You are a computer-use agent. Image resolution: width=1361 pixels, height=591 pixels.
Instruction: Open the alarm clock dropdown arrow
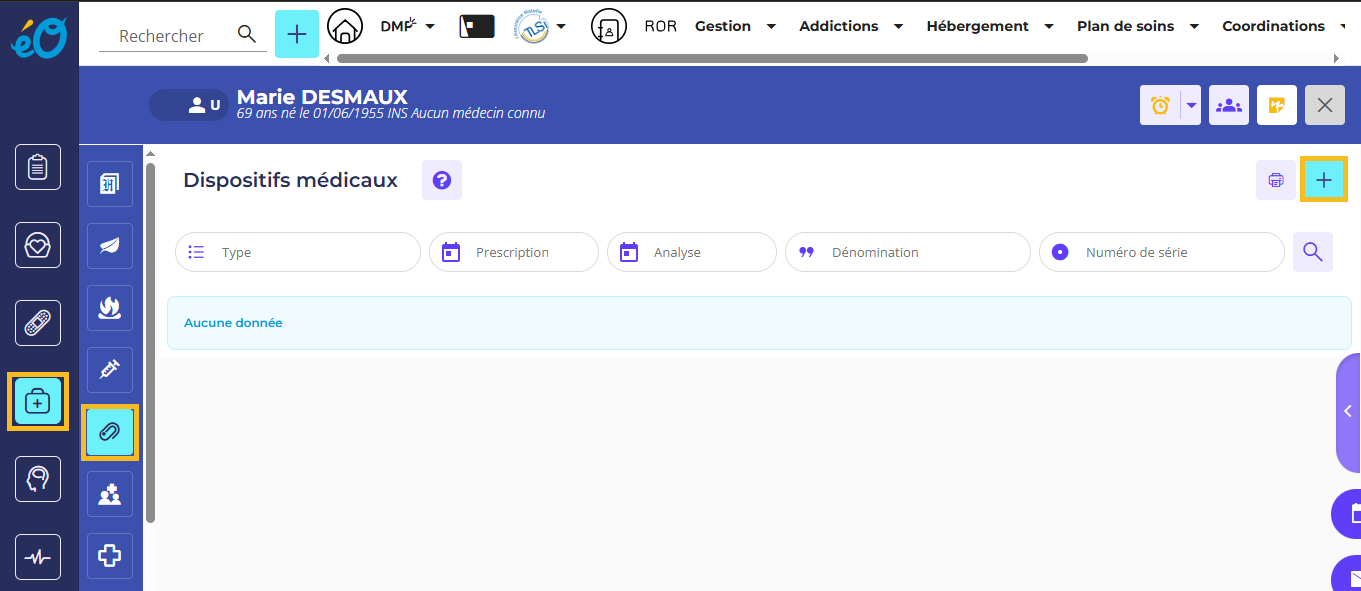pos(1191,105)
